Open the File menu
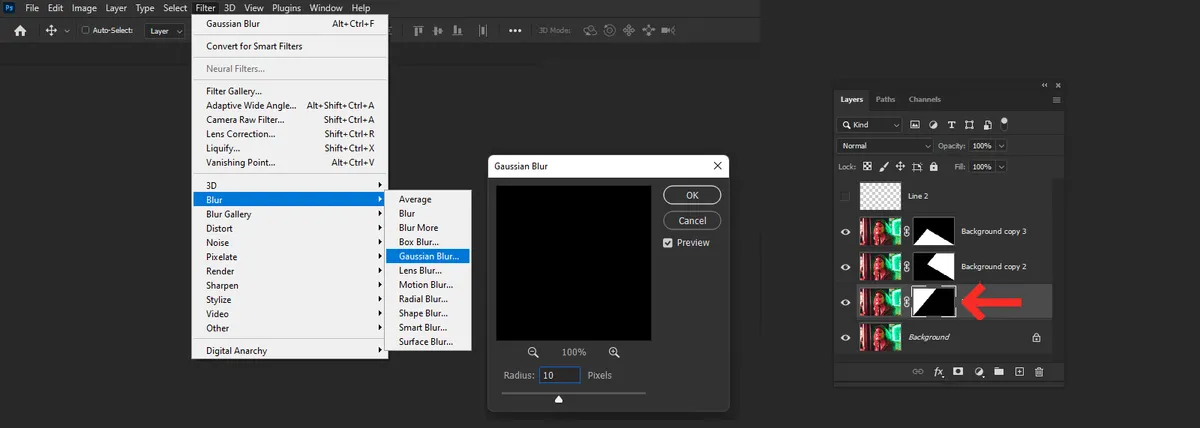Viewport: 1200px width, 428px height. [x=32, y=8]
